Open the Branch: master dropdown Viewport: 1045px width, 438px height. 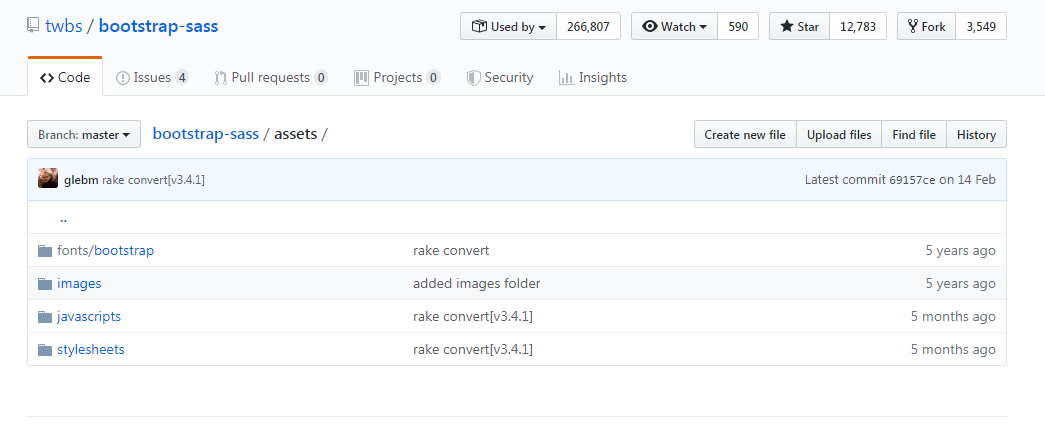[x=84, y=135]
